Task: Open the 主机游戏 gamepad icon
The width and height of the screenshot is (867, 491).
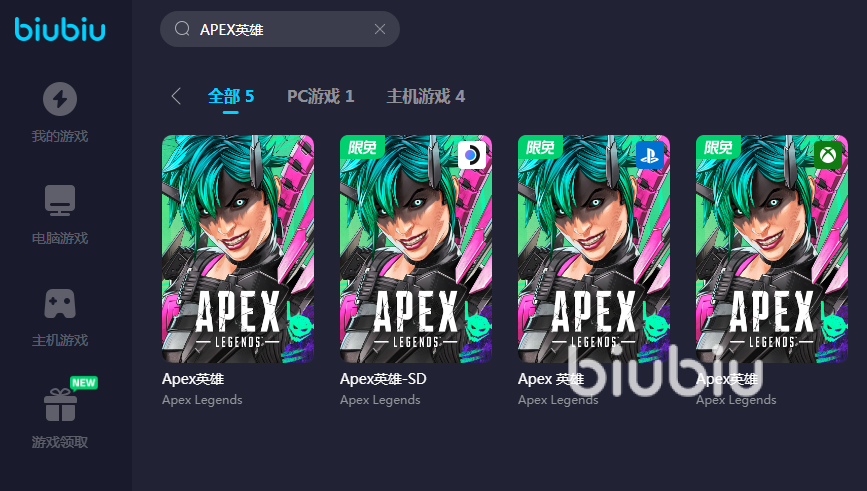Action: [x=60, y=304]
